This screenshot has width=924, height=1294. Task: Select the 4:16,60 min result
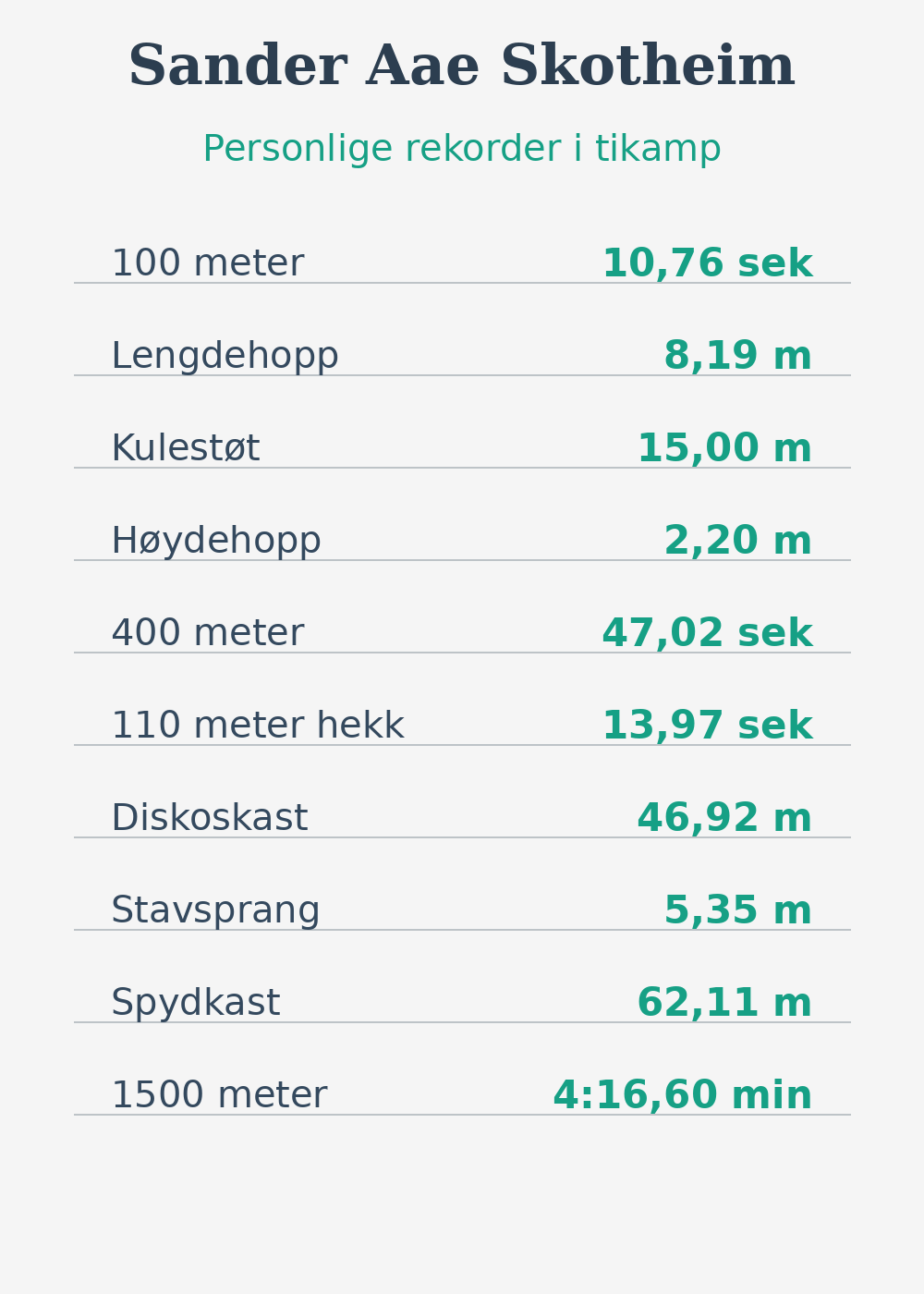click(x=682, y=1096)
